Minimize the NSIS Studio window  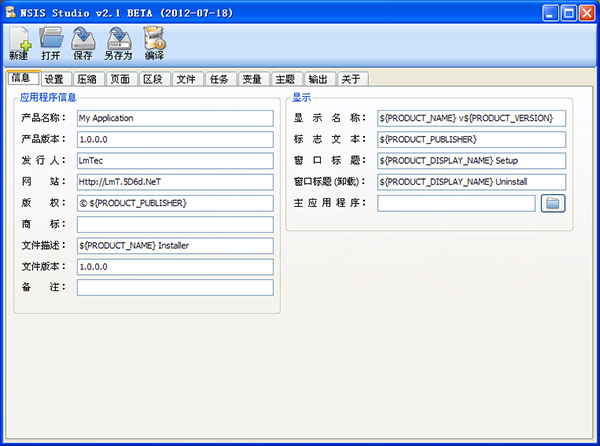pyautogui.click(x=550, y=13)
